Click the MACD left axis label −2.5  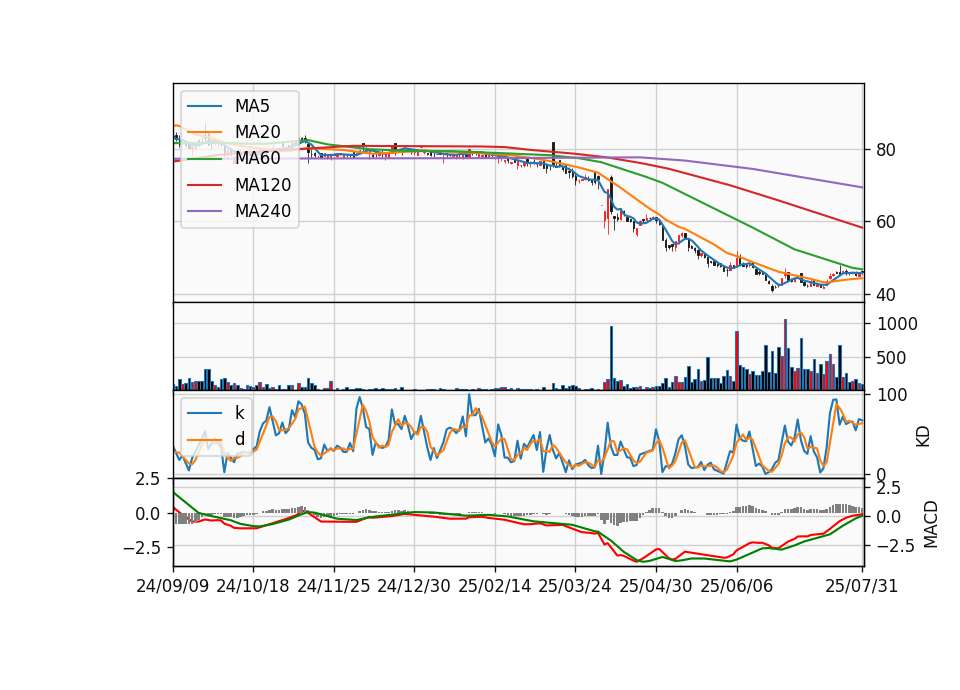pyautogui.click(x=142, y=547)
